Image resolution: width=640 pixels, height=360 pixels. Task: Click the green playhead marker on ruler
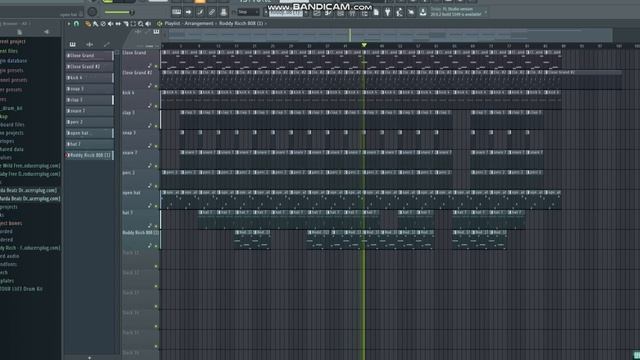pos(364,45)
